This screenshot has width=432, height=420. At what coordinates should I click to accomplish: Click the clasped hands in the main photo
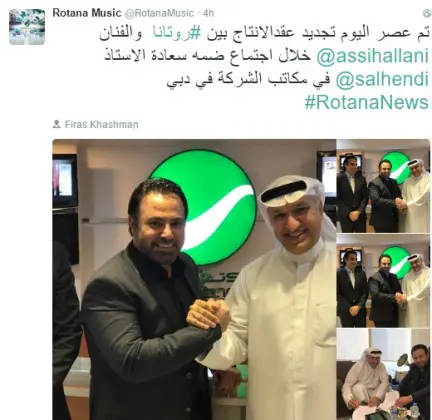(208, 314)
